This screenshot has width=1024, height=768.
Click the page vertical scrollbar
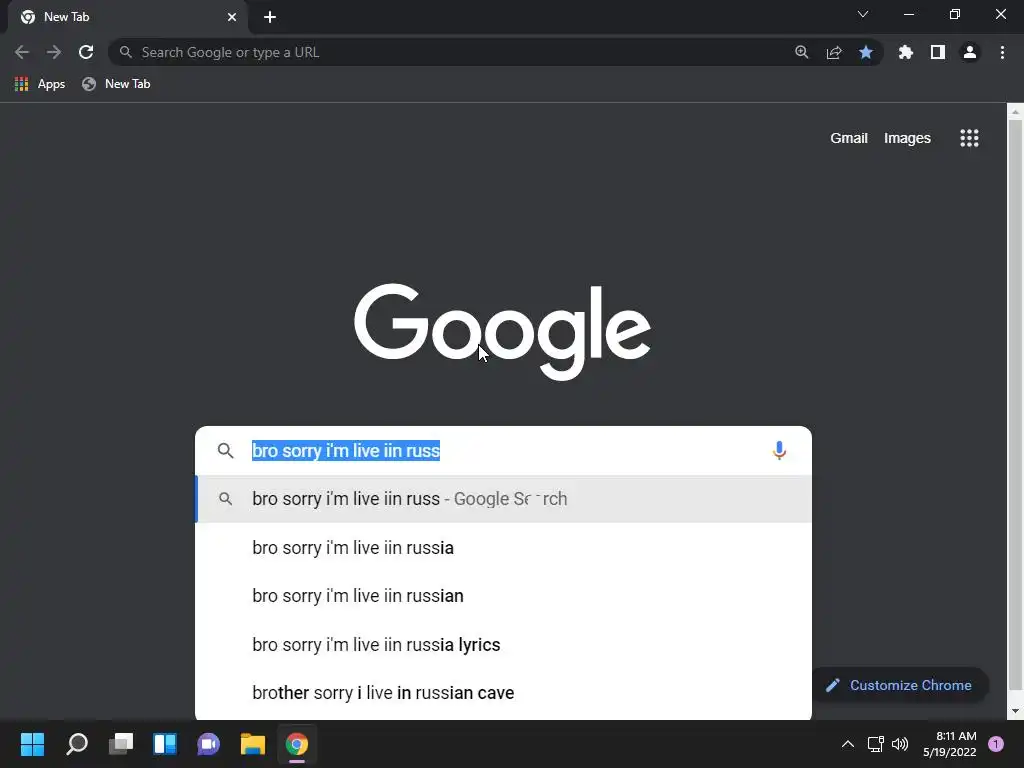tap(1015, 406)
